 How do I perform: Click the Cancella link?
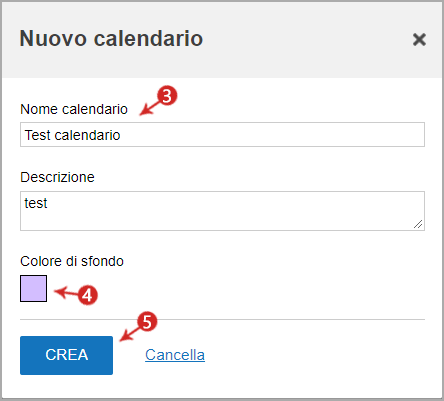[175, 355]
